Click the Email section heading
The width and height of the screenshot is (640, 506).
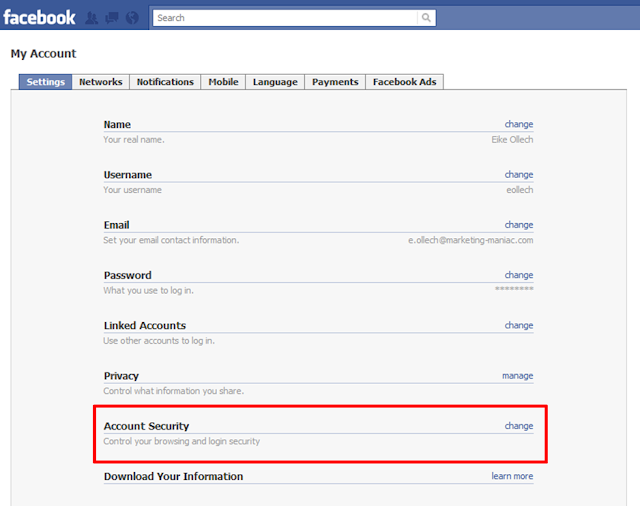pos(116,225)
